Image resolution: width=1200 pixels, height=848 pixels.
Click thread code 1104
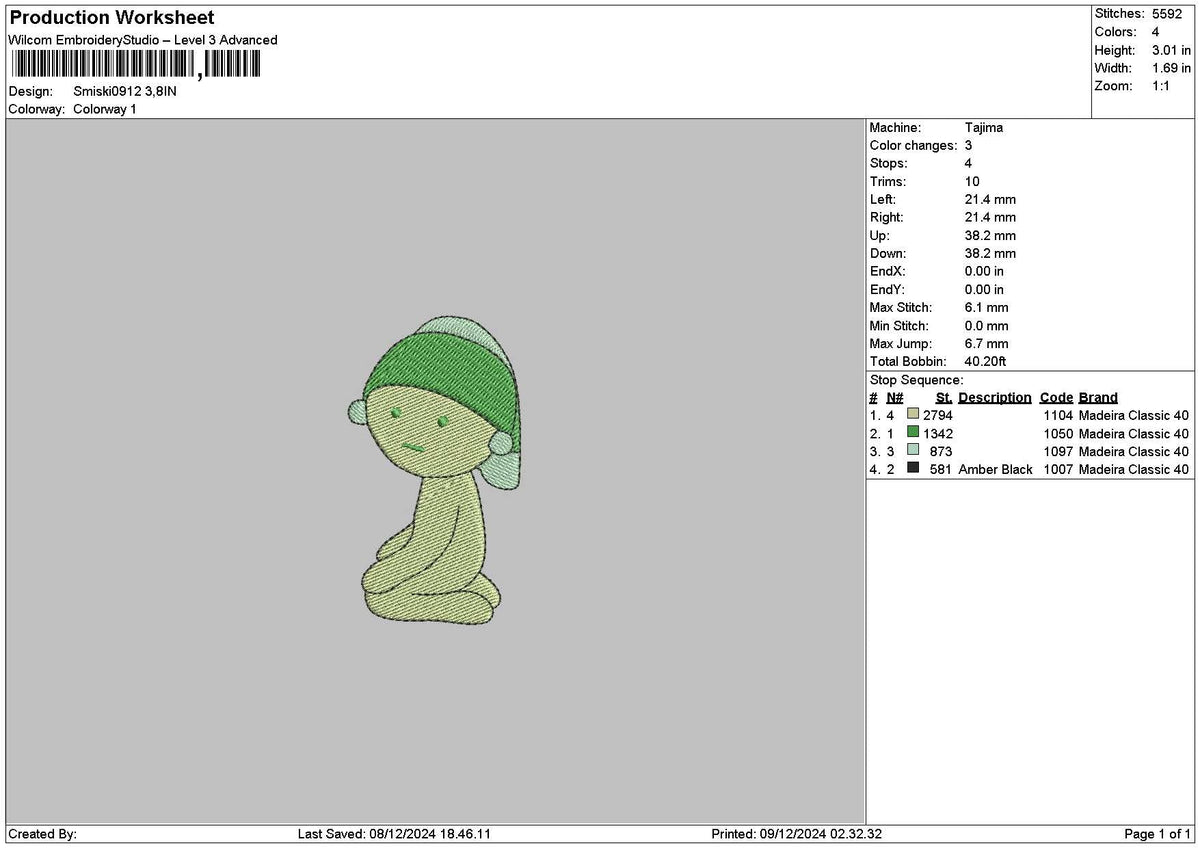[x=1057, y=415]
